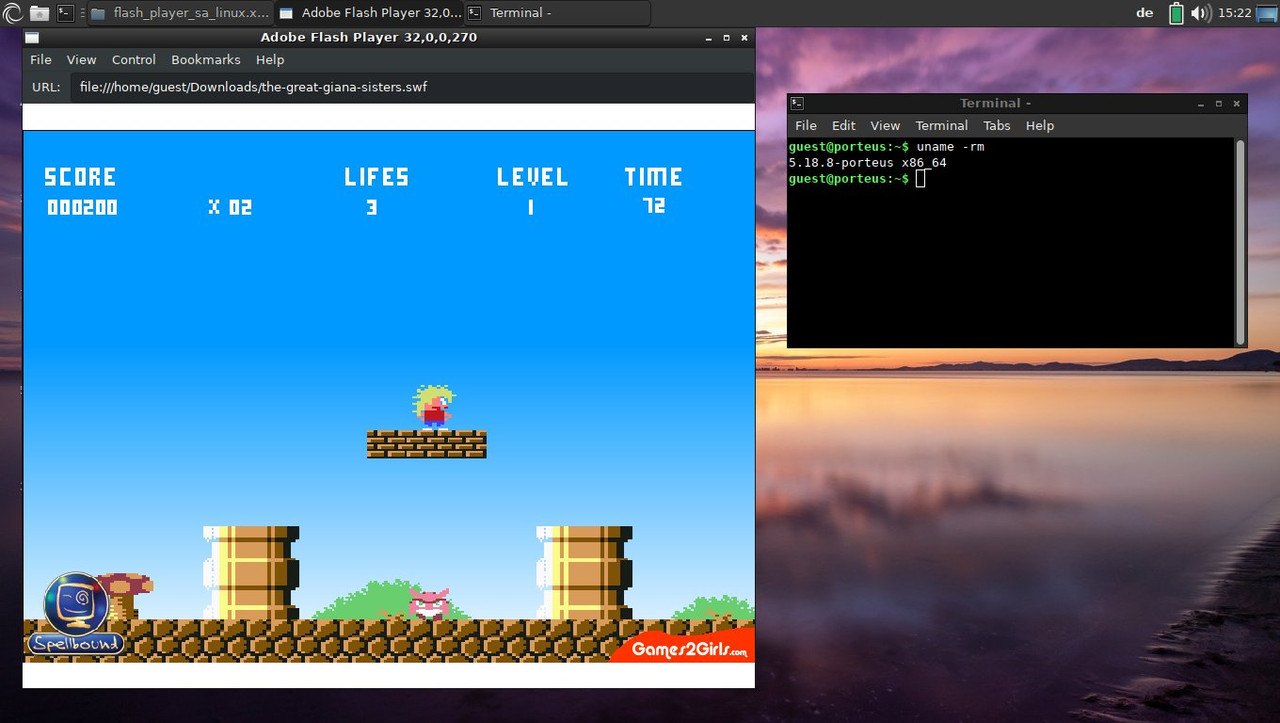1280x723 pixels.
Task: Click the Spellbound logo in the game
Action: click(76, 613)
